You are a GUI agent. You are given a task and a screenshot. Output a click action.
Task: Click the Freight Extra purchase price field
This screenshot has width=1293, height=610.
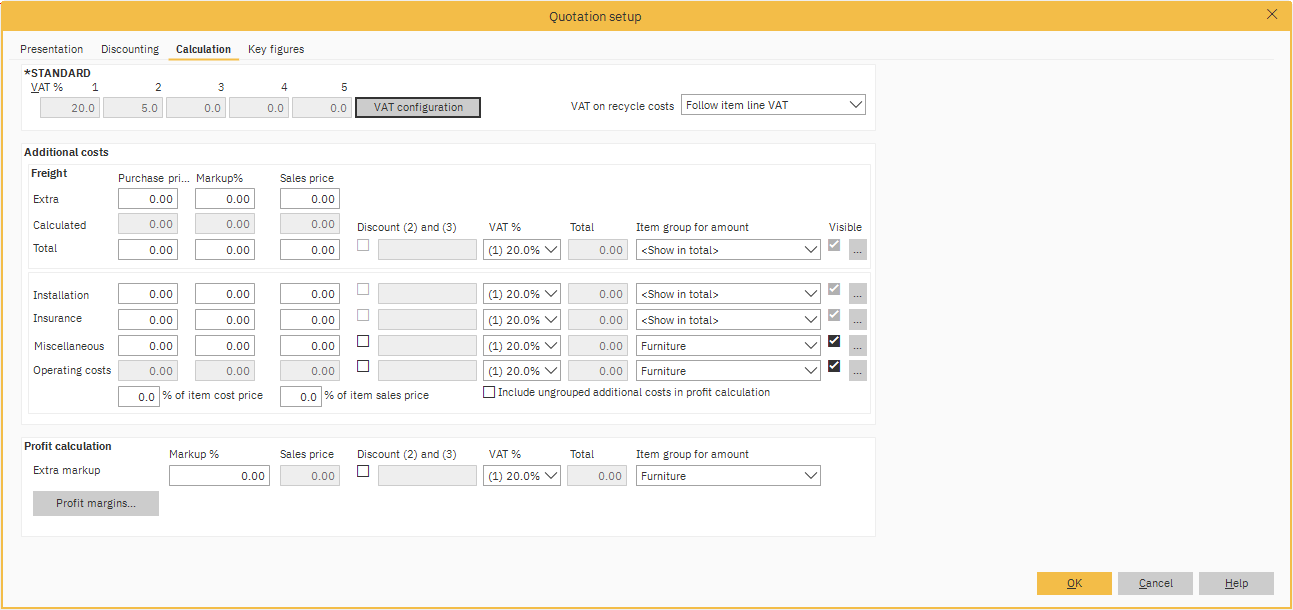(x=148, y=199)
